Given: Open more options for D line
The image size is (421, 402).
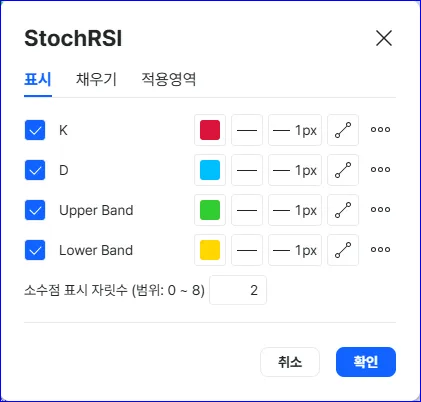Looking at the screenshot, I should point(380,170).
